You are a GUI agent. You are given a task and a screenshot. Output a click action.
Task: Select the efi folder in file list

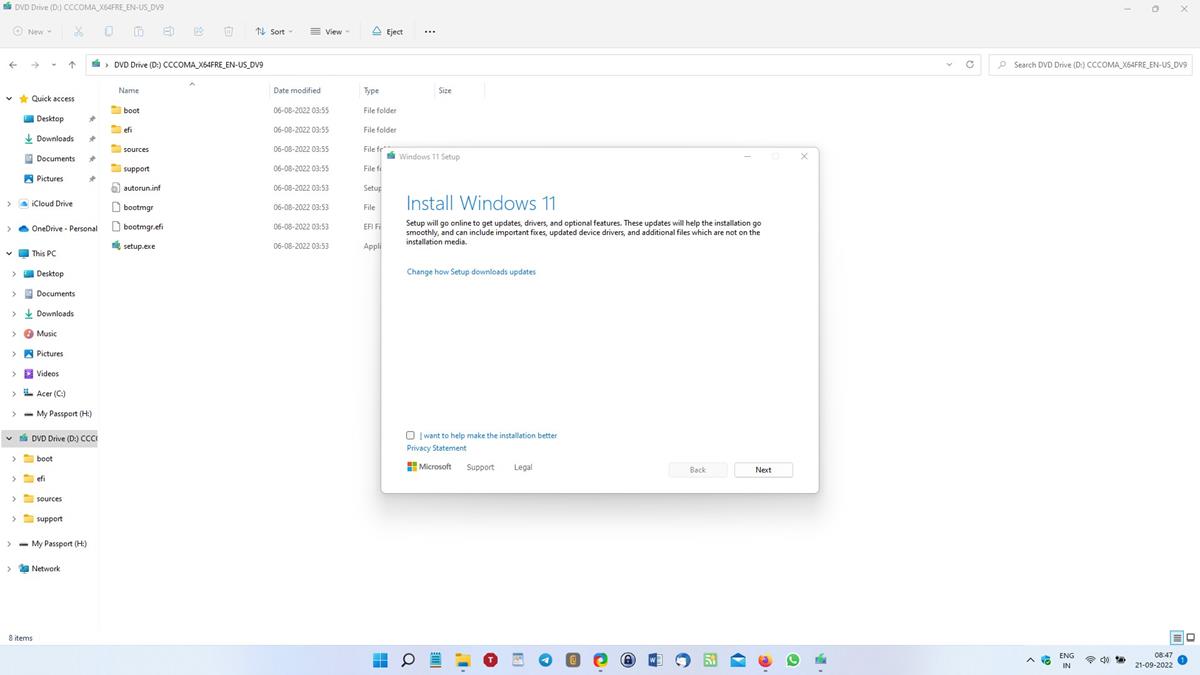point(128,130)
